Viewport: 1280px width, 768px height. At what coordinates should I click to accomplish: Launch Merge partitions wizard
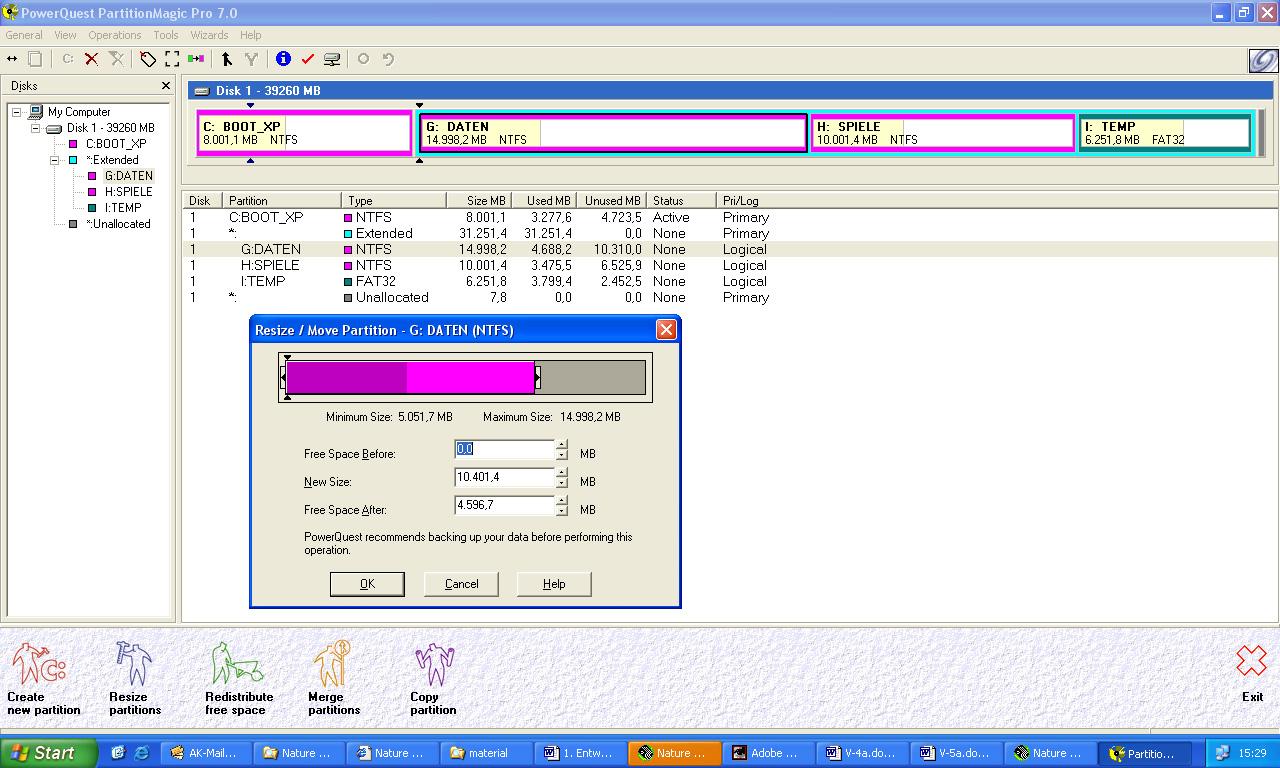pos(333,678)
